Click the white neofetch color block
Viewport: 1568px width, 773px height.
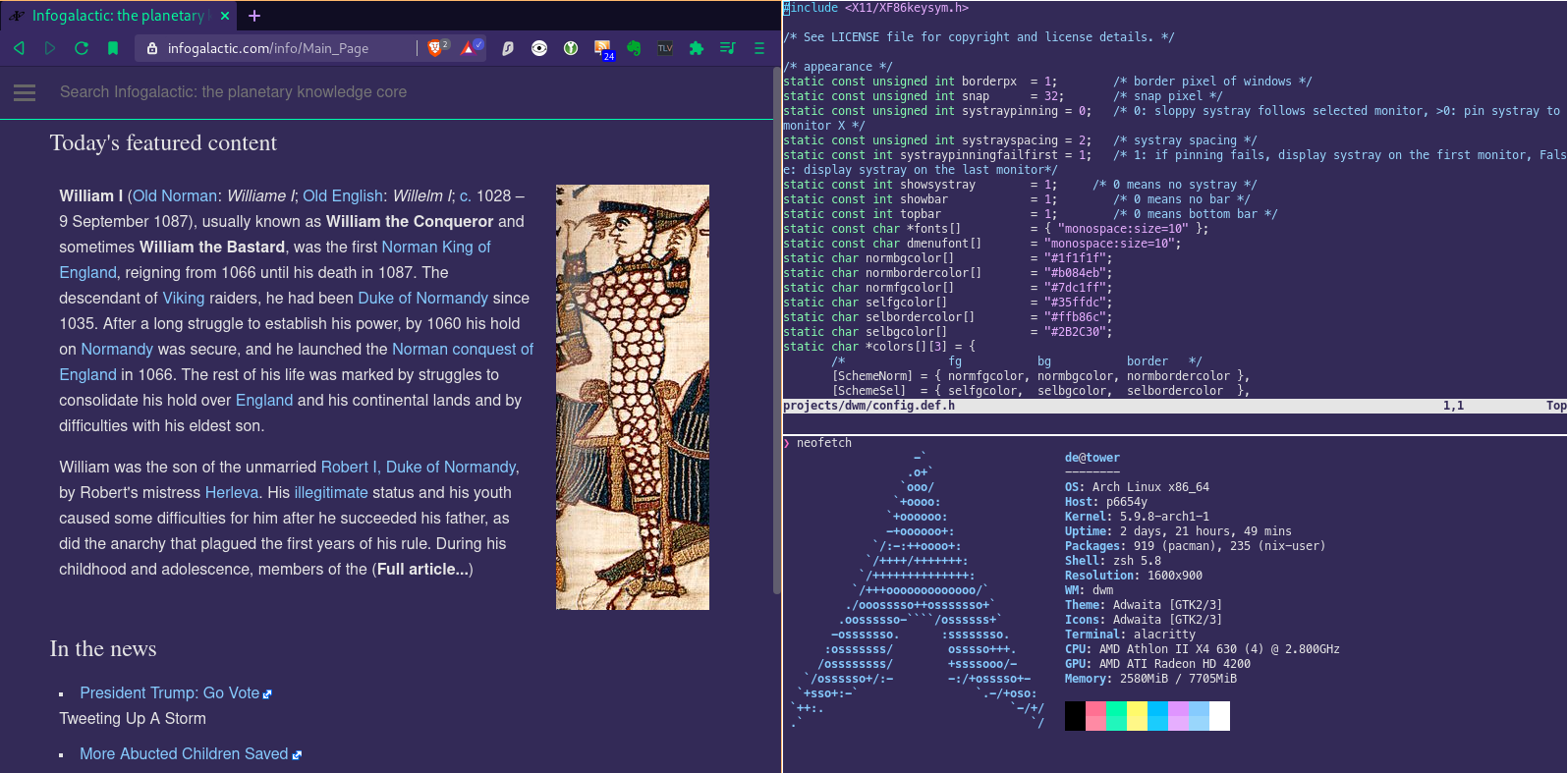(1219, 716)
